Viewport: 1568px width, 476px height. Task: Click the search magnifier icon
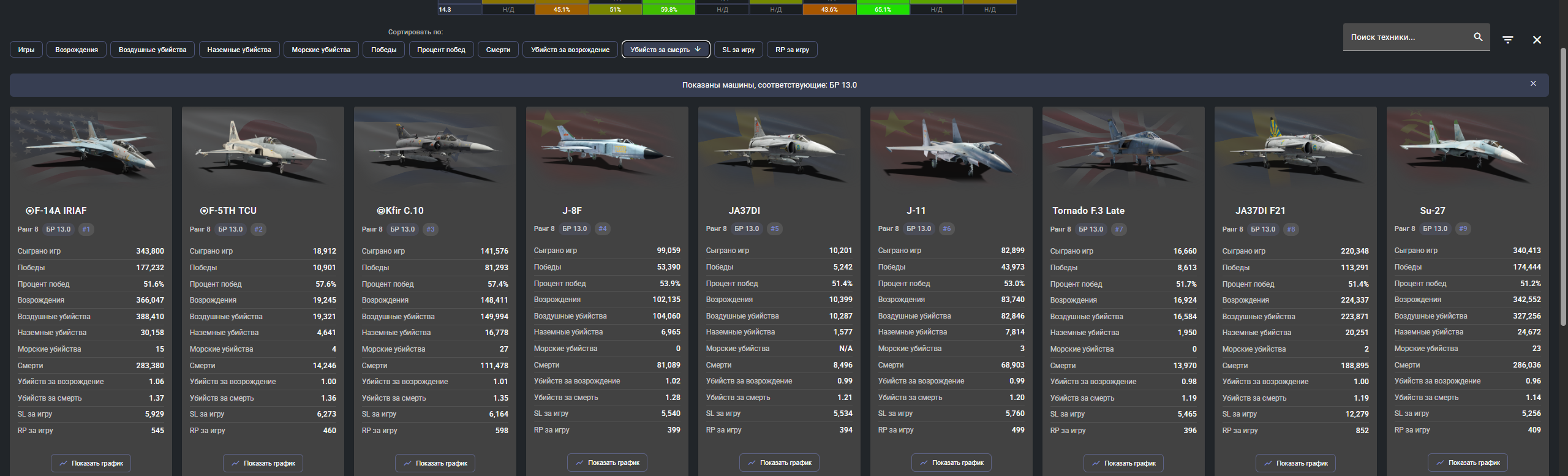(1478, 37)
